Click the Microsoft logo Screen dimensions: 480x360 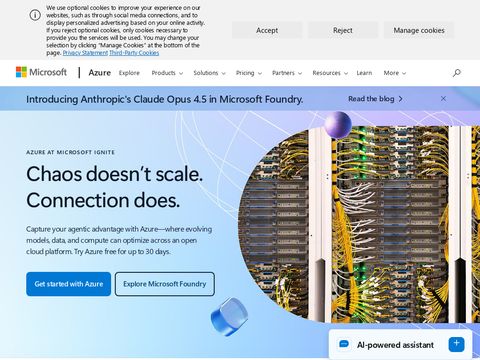tap(41, 72)
